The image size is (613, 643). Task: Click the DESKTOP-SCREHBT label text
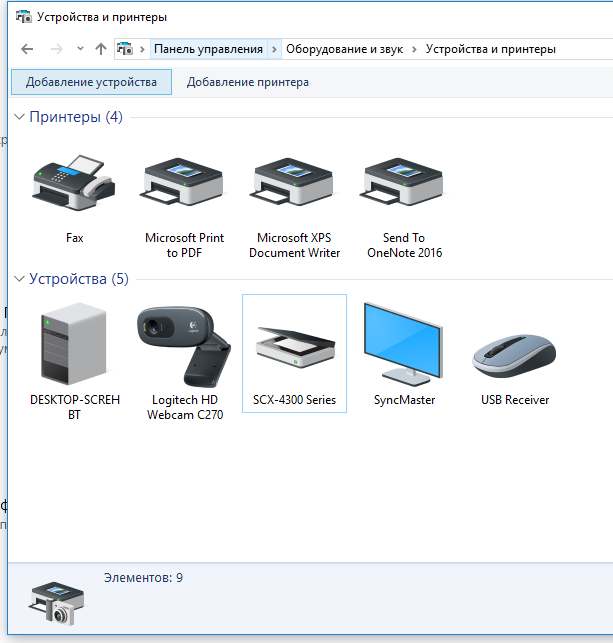coord(75,407)
